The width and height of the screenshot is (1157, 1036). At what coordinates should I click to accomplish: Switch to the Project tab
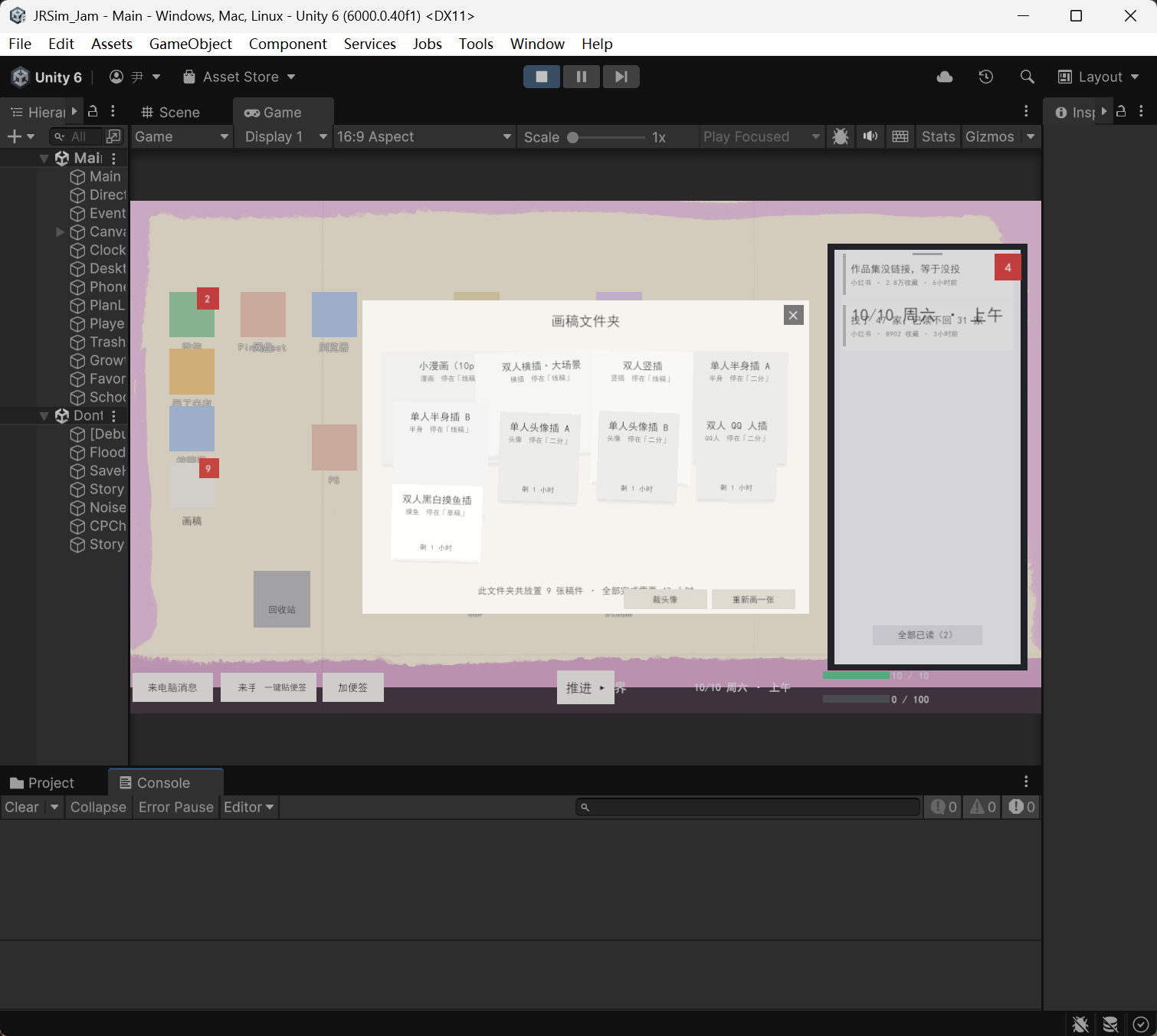pos(42,783)
